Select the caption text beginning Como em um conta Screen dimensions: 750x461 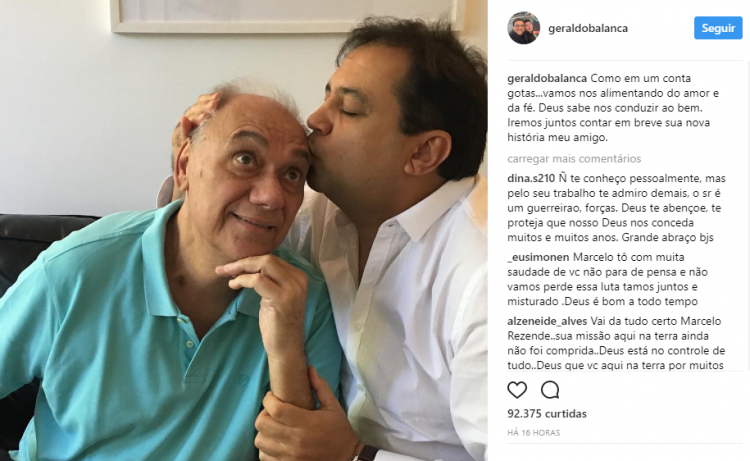point(614,108)
